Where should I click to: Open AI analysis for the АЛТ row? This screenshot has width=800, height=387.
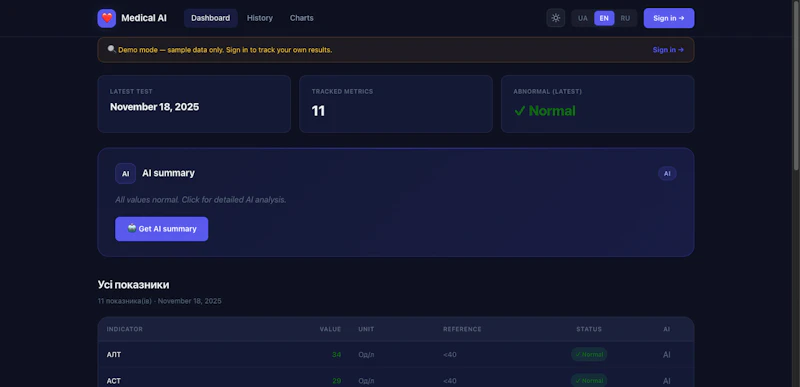point(666,355)
